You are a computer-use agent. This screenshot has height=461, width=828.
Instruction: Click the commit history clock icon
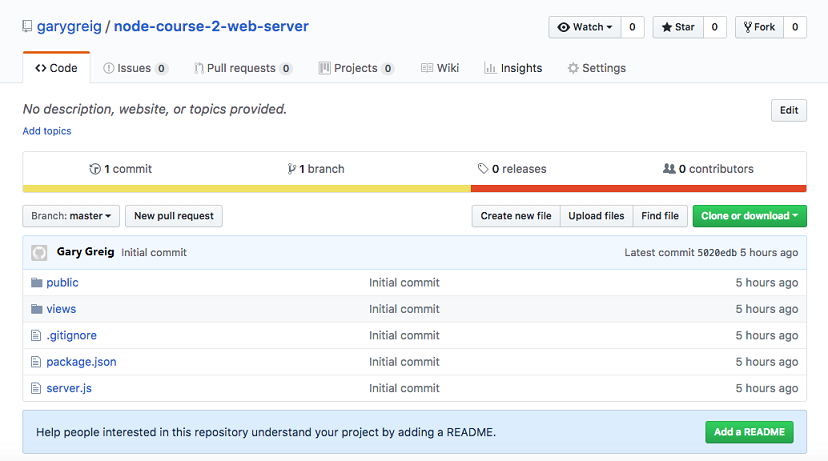click(x=95, y=169)
